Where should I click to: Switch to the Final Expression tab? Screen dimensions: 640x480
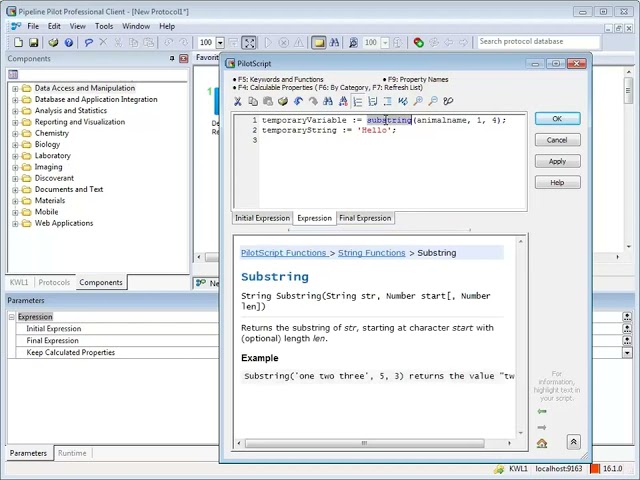click(365, 218)
